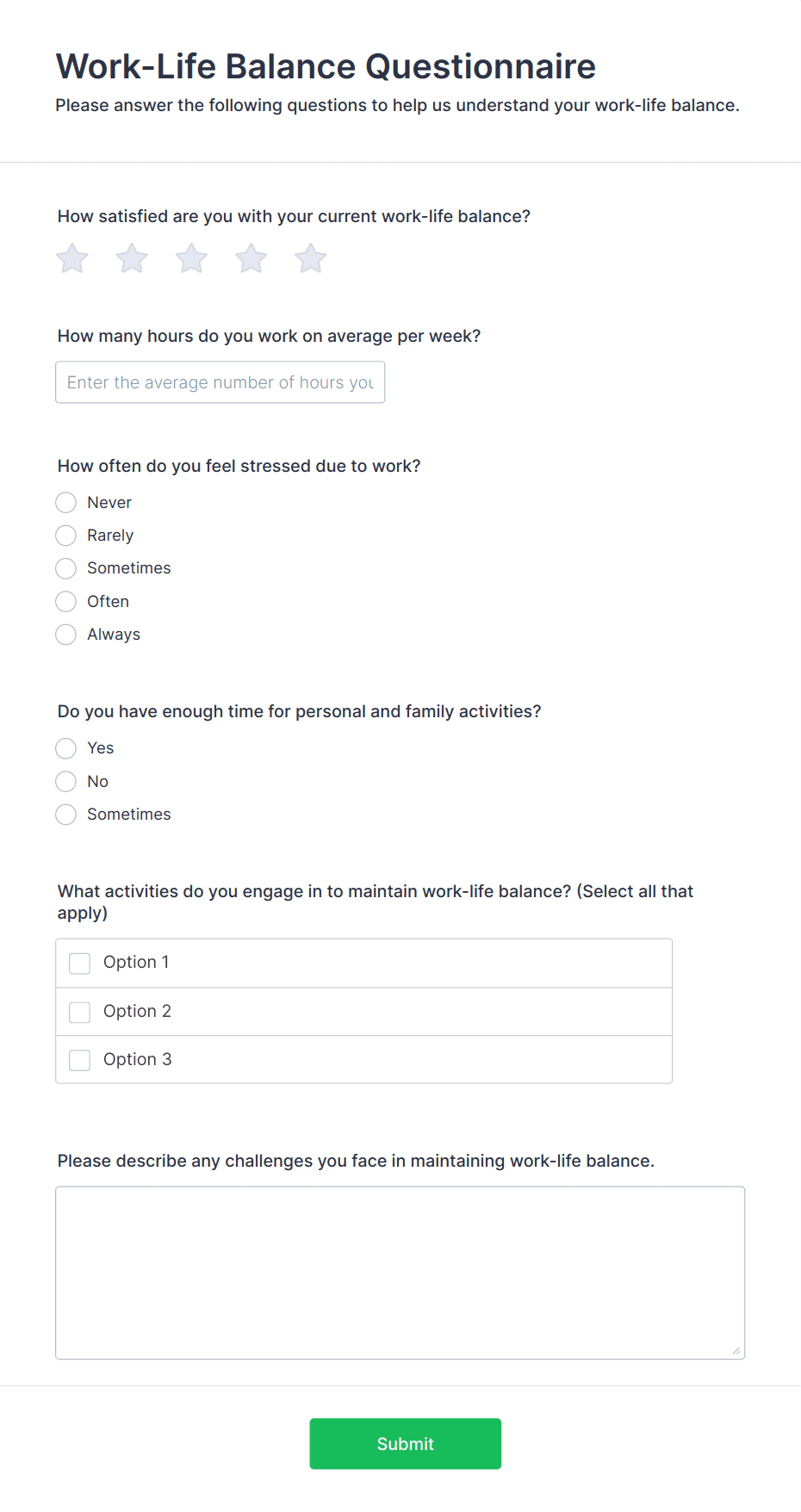
Task: Select No for personal and family time
Action: [x=66, y=782]
